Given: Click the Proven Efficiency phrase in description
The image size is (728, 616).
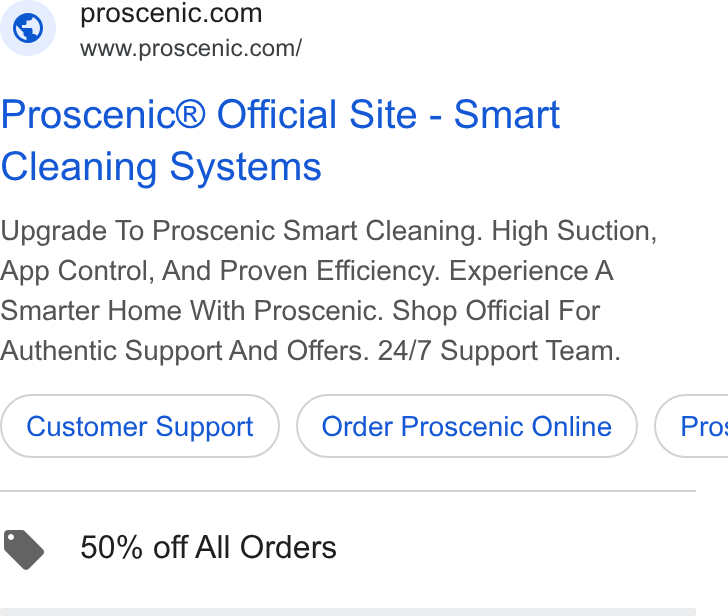Looking at the screenshot, I should [330, 271].
